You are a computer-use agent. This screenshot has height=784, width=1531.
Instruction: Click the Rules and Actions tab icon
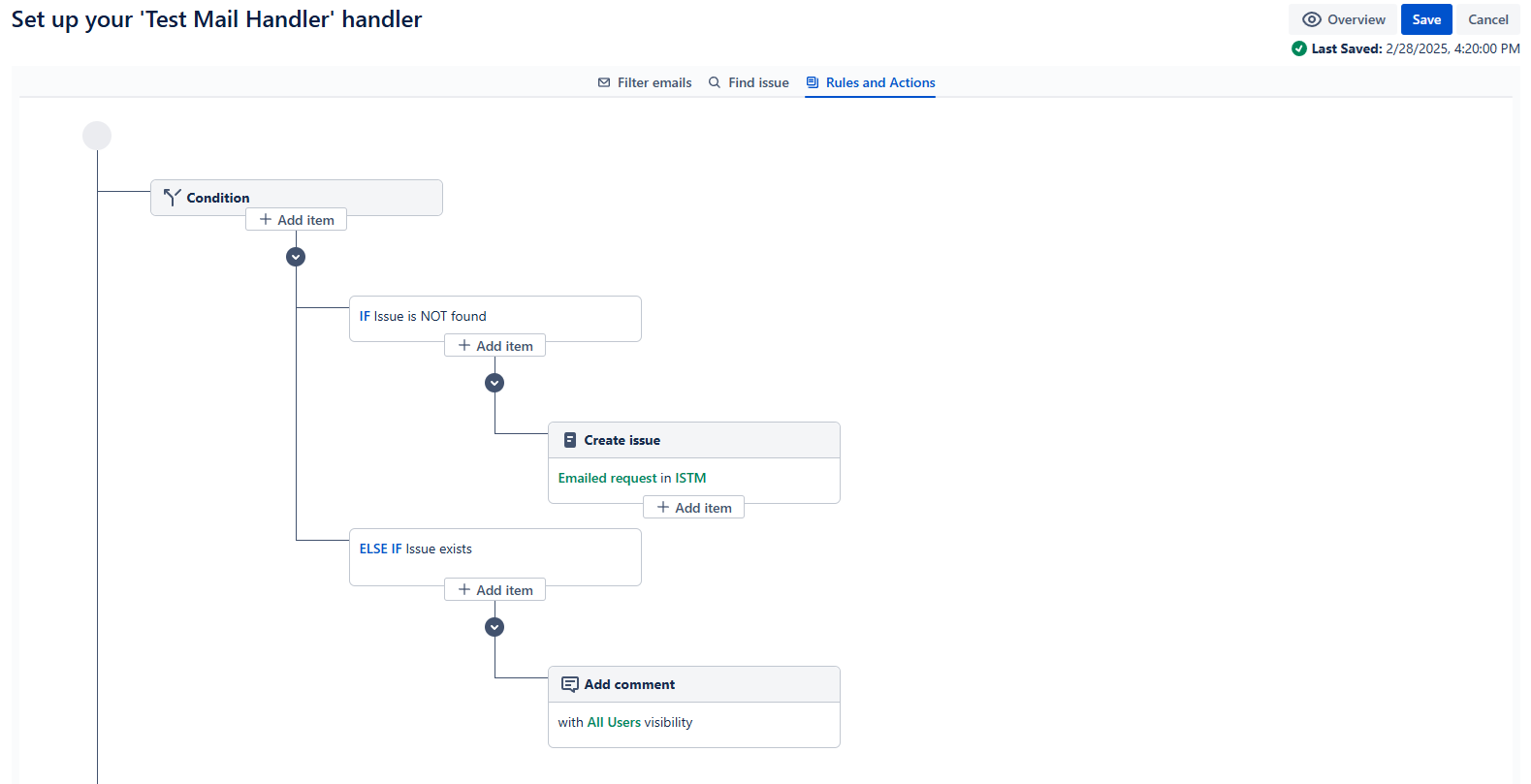(x=813, y=82)
